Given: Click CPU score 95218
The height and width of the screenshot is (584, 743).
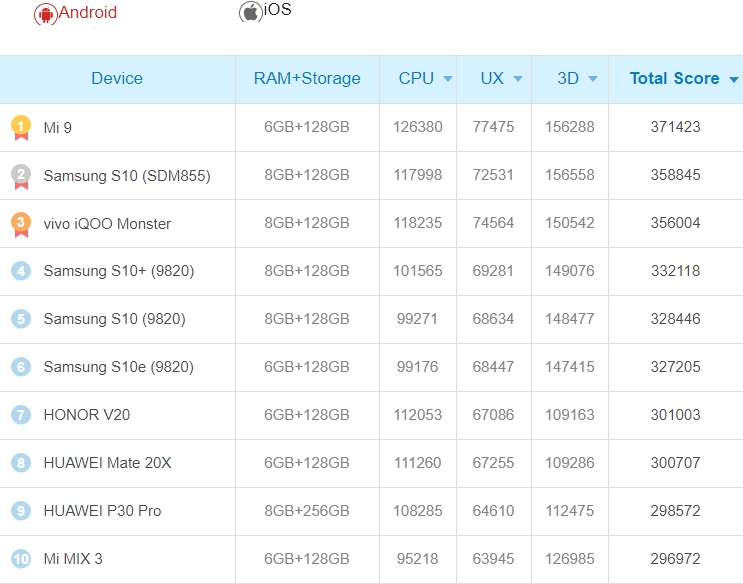Looking at the screenshot, I should (417, 558).
